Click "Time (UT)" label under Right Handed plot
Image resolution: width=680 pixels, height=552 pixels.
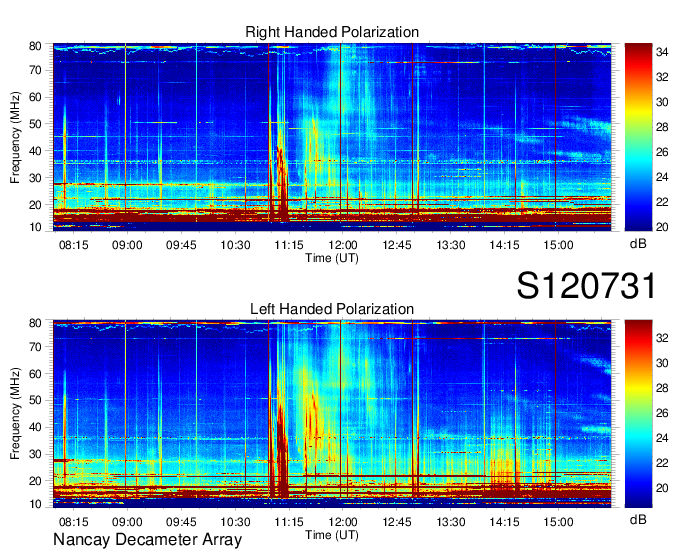[332, 258]
